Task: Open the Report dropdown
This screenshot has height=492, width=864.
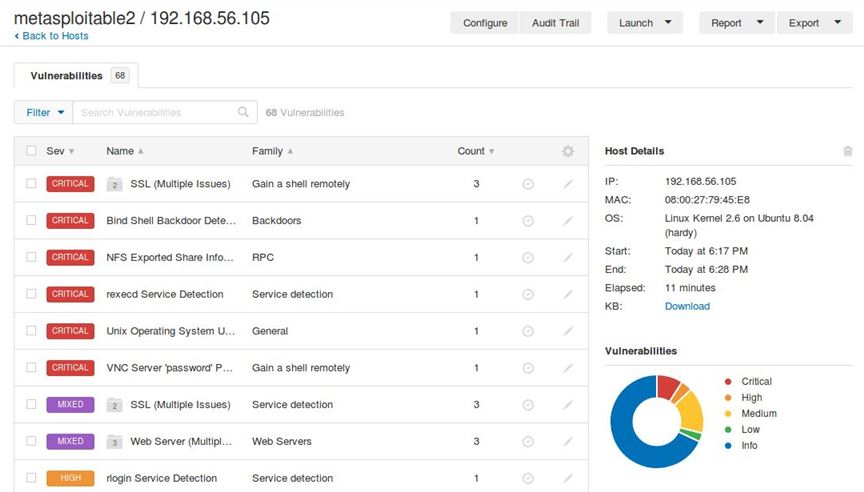Action: pyautogui.click(x=737, y=23)
